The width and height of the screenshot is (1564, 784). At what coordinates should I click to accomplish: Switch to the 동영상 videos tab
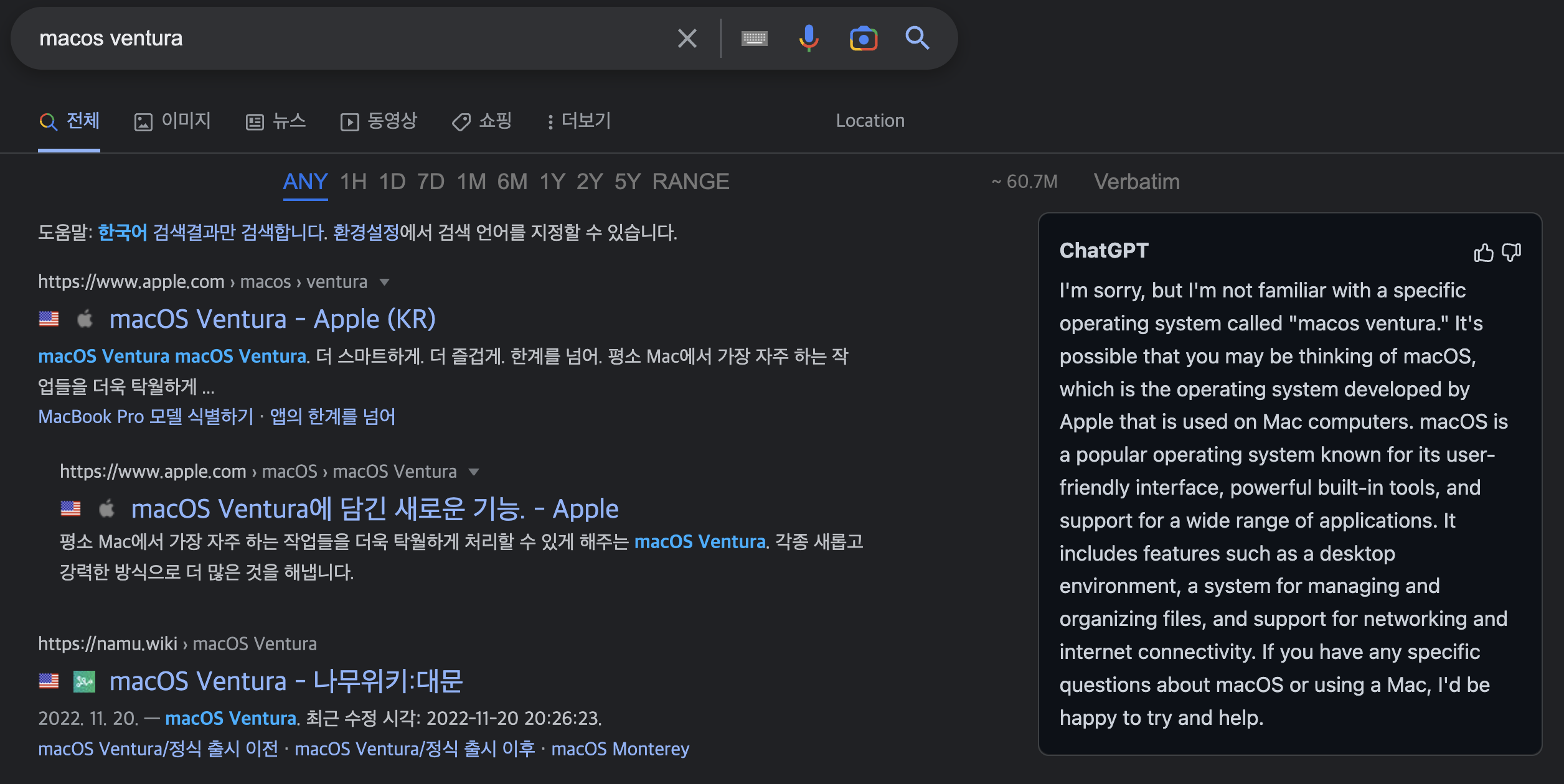tap(379, 121)
